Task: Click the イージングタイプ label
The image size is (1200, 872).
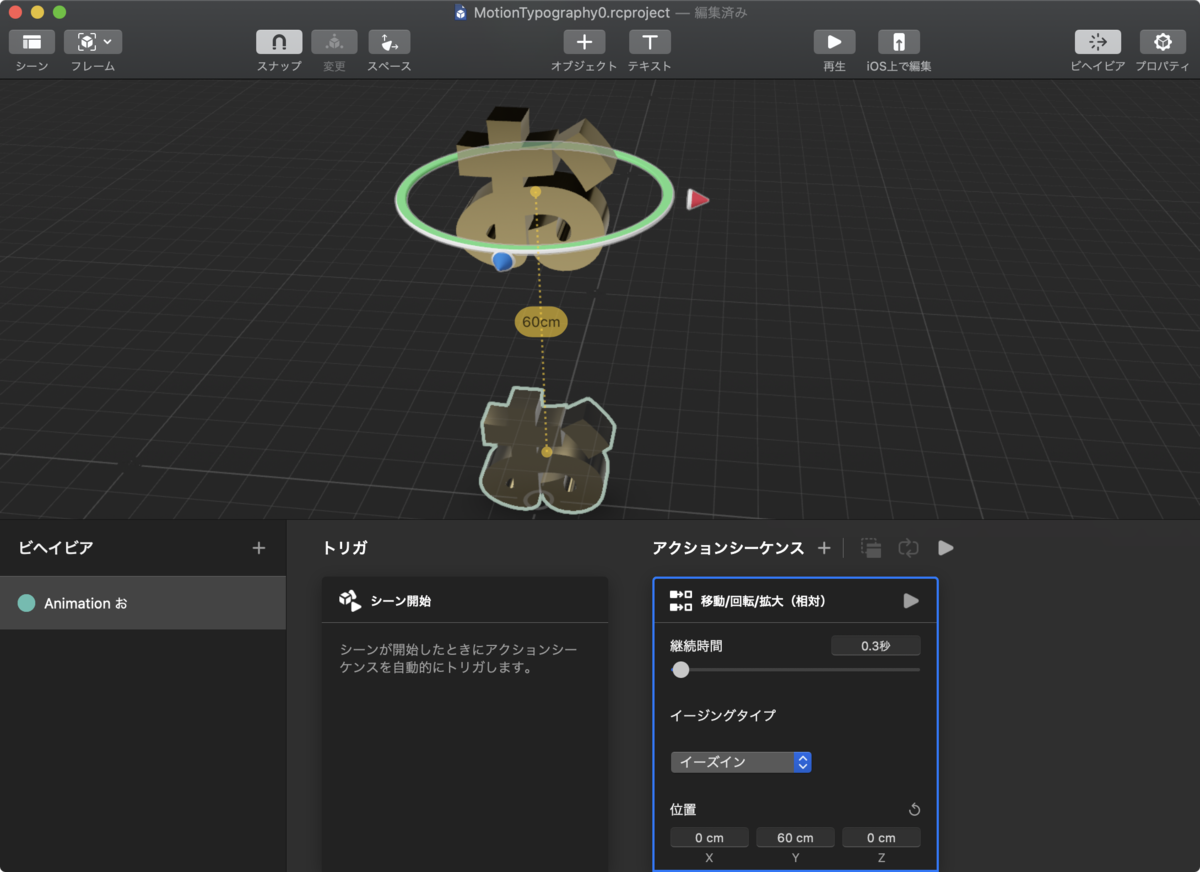Action: [722, 715]
